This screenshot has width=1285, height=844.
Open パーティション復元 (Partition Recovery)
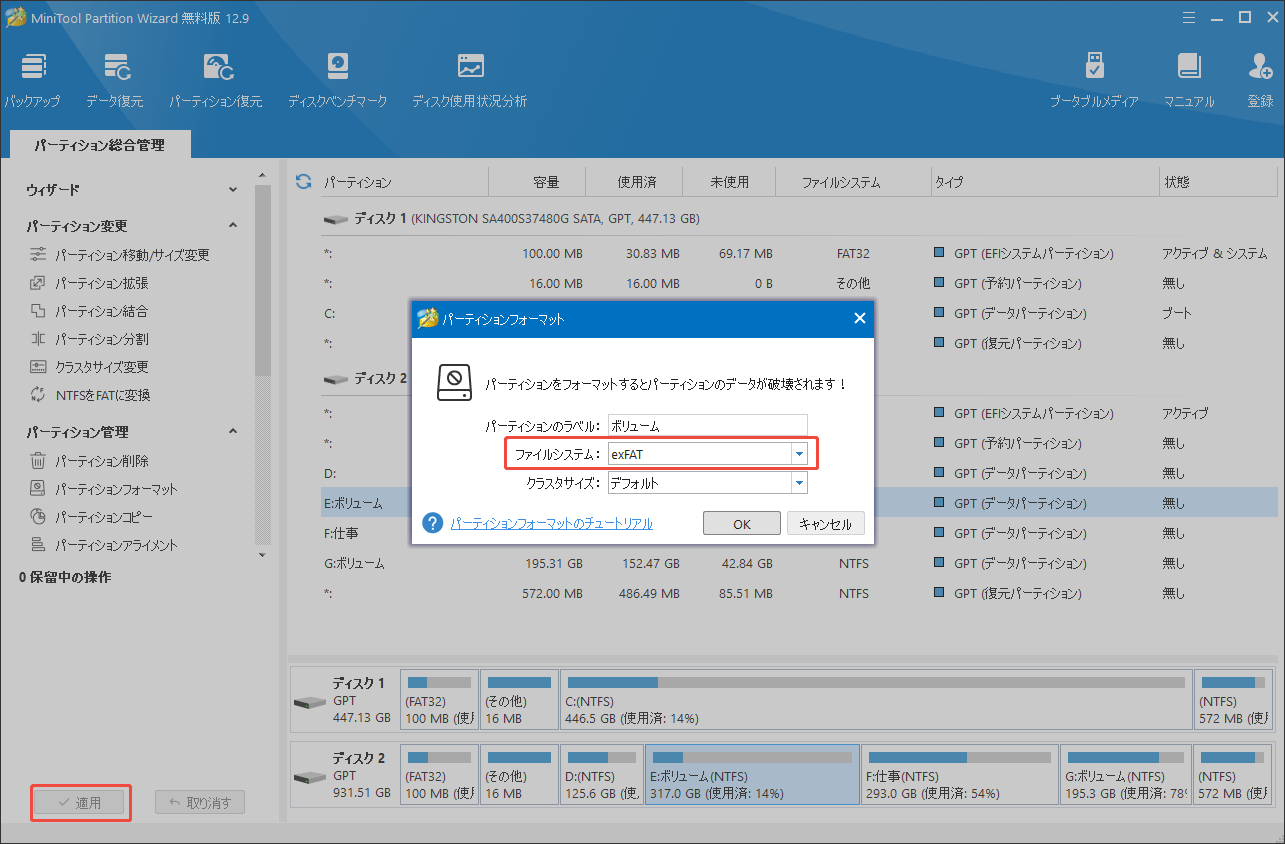click(x=216, y=80)
